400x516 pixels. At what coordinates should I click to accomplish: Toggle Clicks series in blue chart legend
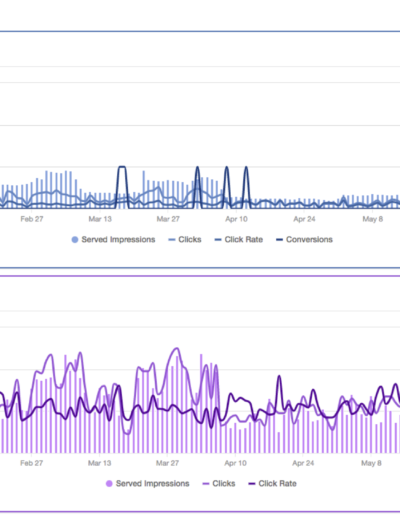(x=185, y=240)
